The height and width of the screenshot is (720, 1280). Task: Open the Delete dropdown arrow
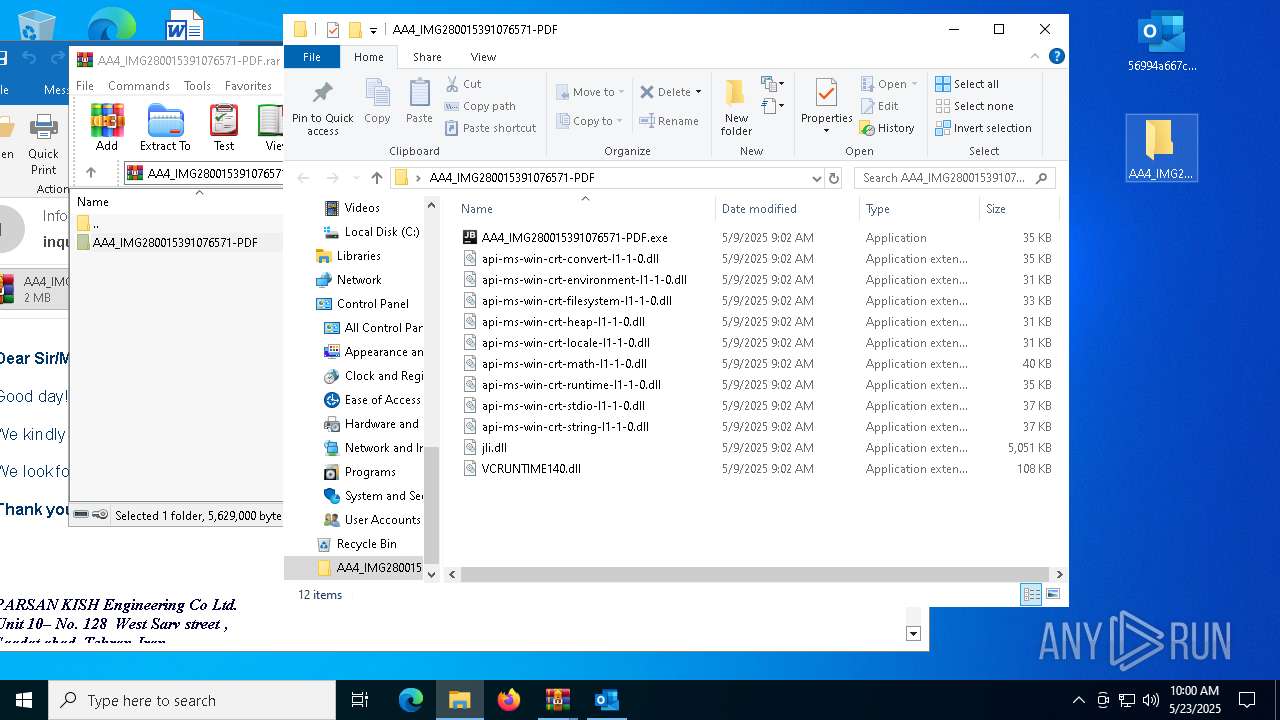click(x=698, y=92)
